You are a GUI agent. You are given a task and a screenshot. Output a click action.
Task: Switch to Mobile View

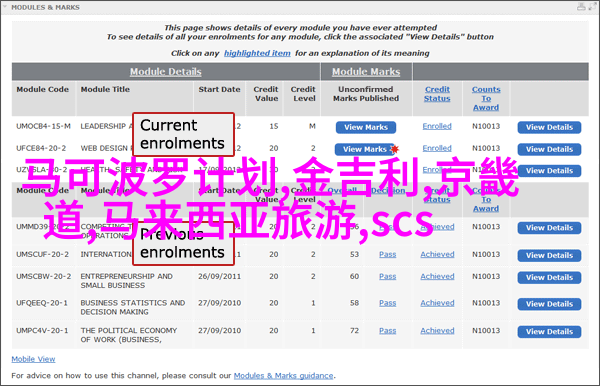coord(33,359)
